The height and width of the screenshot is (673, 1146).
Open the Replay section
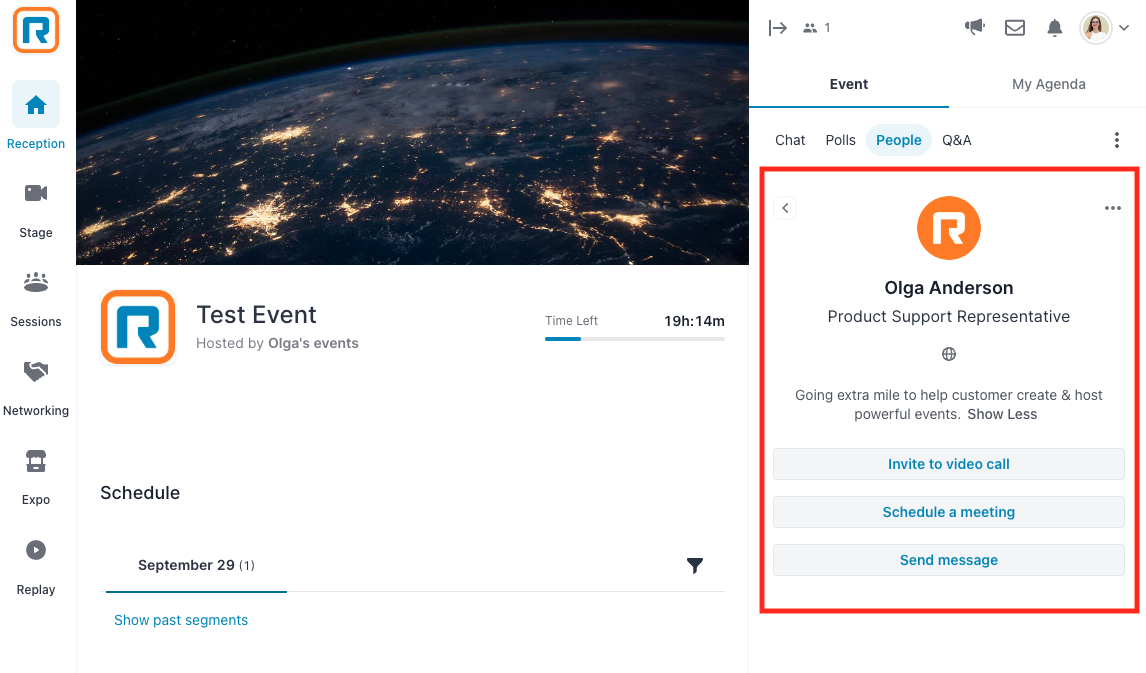click(x=36, y=568)
